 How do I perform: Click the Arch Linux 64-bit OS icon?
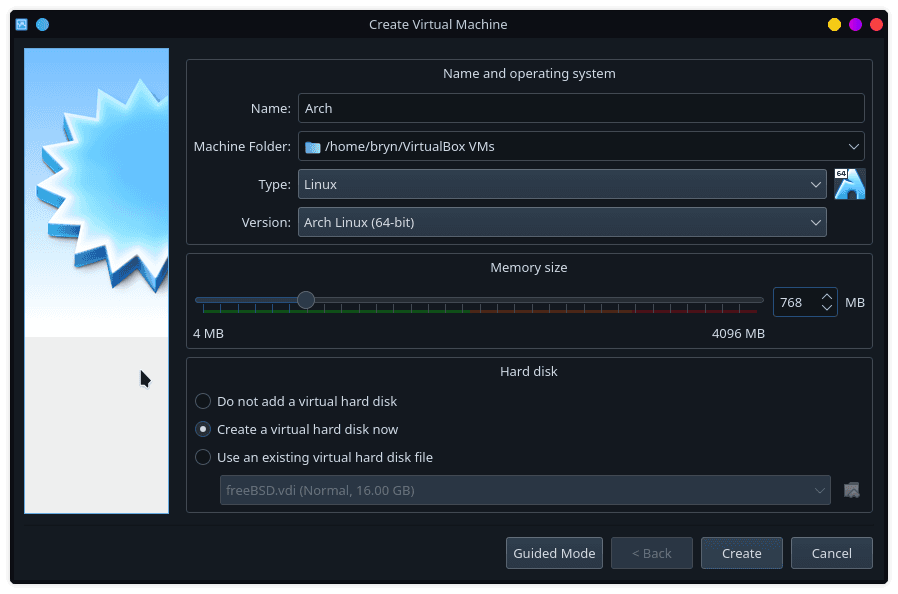coord(849,184)
